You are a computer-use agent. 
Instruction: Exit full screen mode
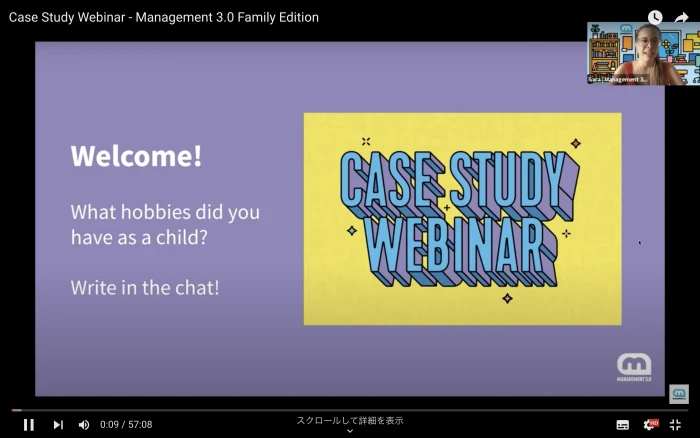(x=676, y=424)
